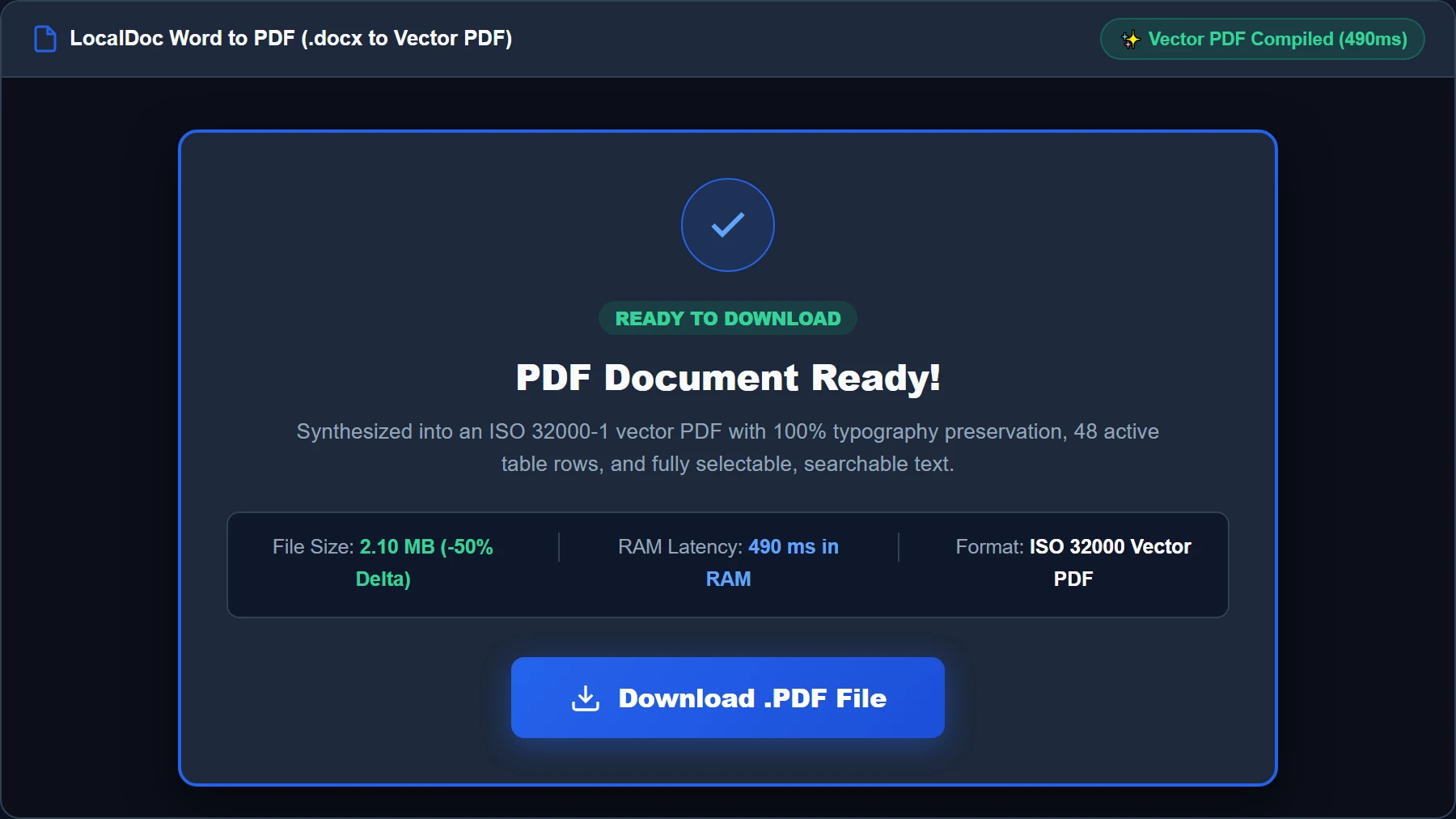This screenshot has width=1456, height=819.
Task: Click the blue checkmark circle icon
Action: coord(728,225)
